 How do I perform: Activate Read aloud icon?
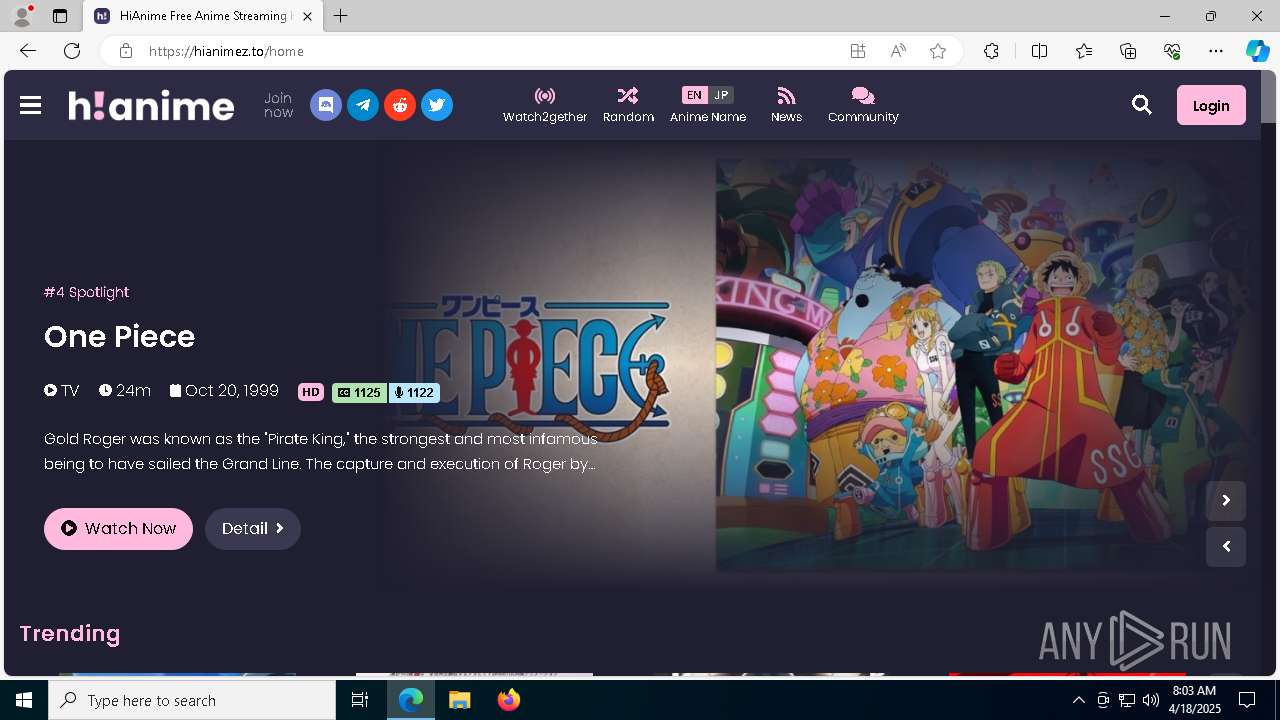pos(898,51)
